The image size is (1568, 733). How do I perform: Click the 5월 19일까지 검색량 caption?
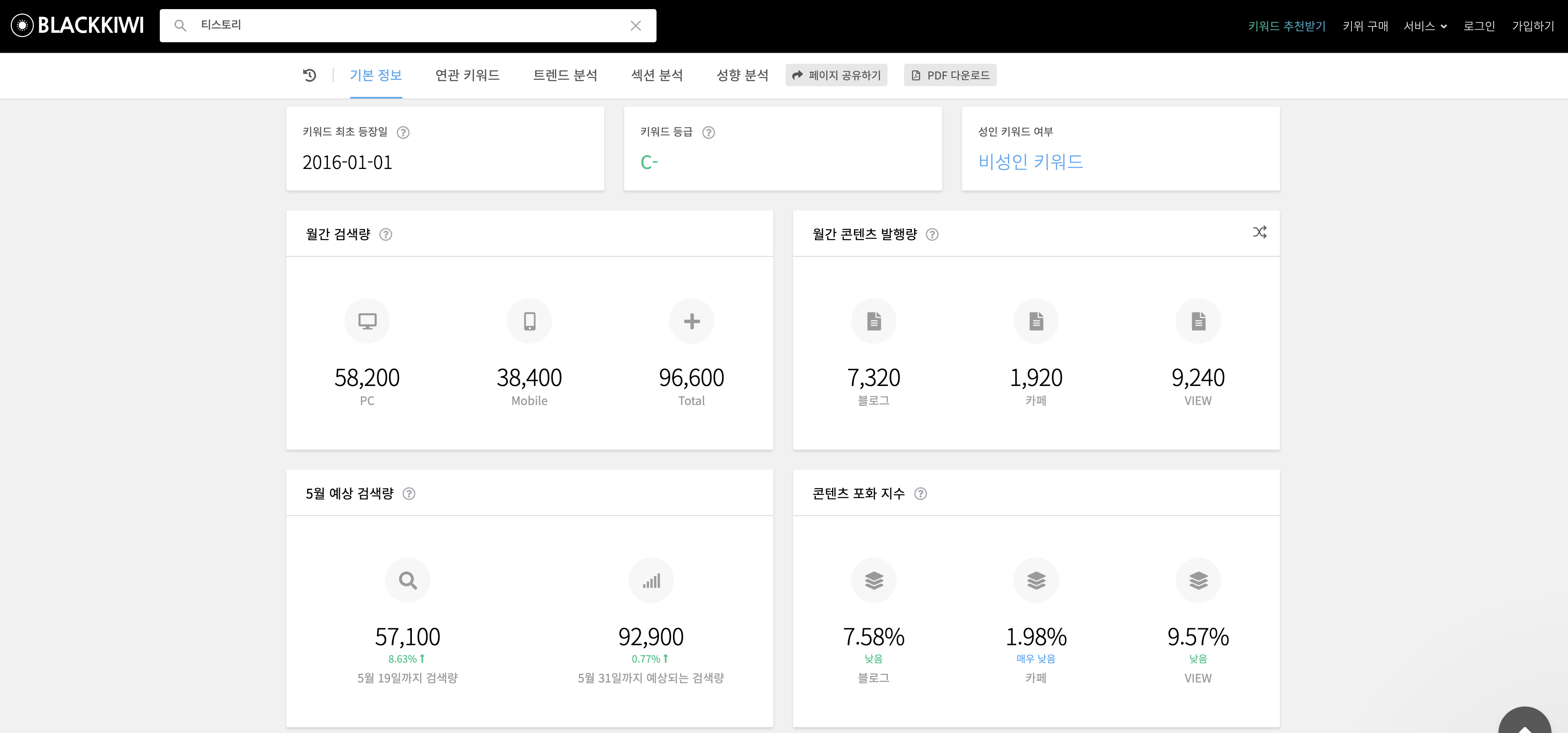(x=408, y=678)
